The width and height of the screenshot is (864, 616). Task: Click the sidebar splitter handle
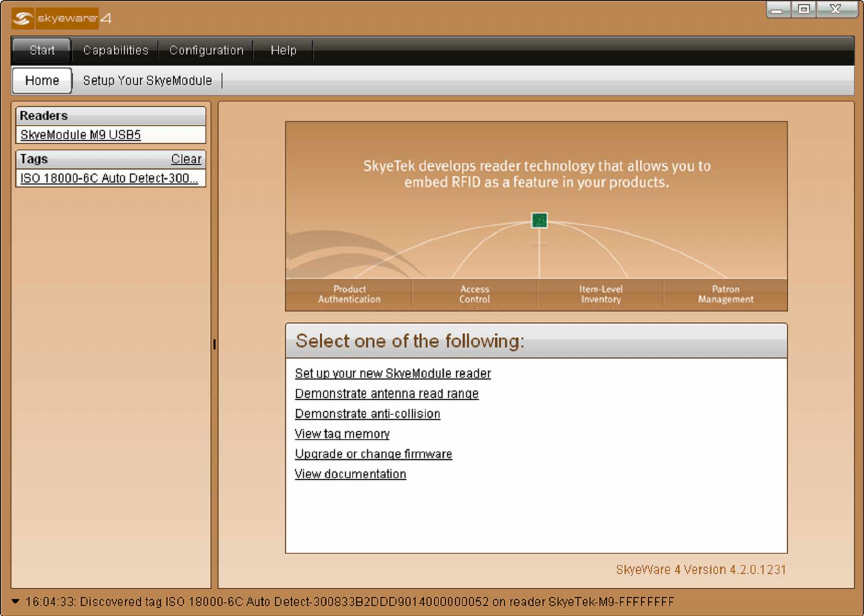[x=214, y=344]
